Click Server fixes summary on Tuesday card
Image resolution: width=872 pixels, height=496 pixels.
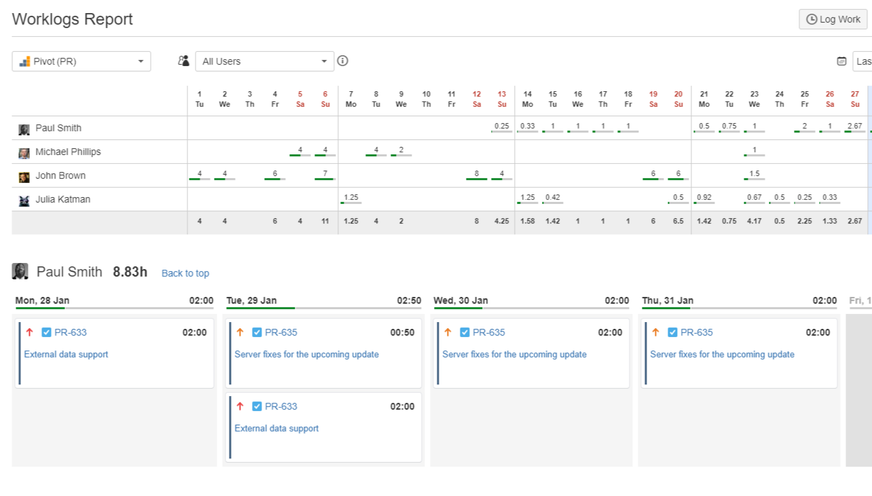(306, 354)
